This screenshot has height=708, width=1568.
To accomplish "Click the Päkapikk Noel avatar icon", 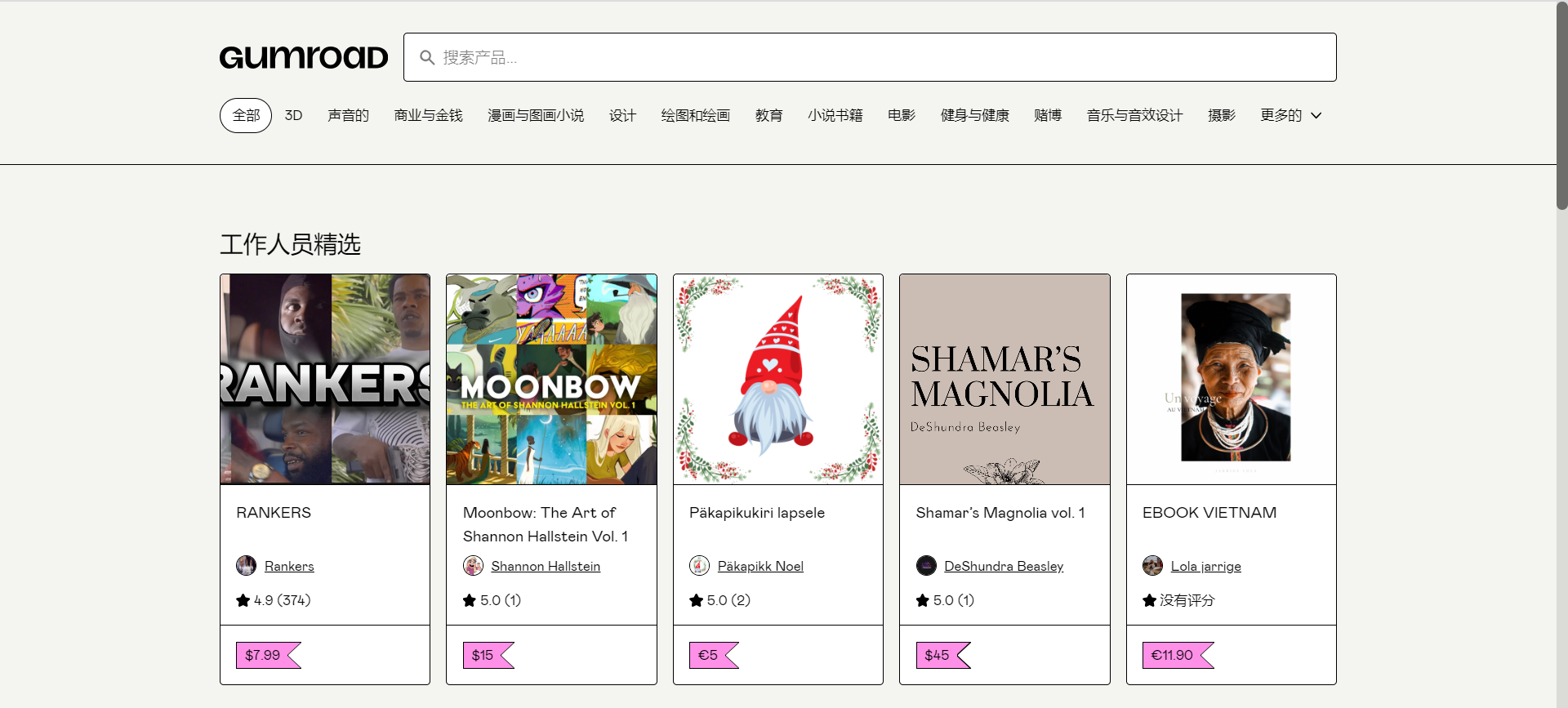I will (699, 565).
